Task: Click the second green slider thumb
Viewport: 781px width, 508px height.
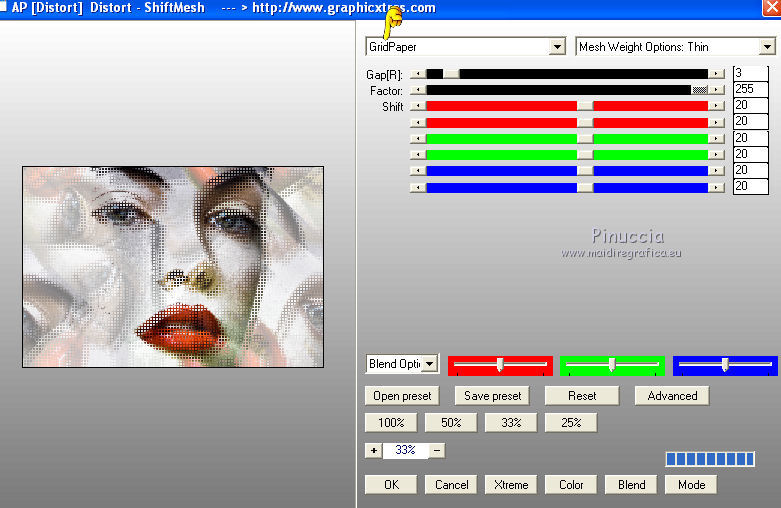Action: click(x=585, y=154)
